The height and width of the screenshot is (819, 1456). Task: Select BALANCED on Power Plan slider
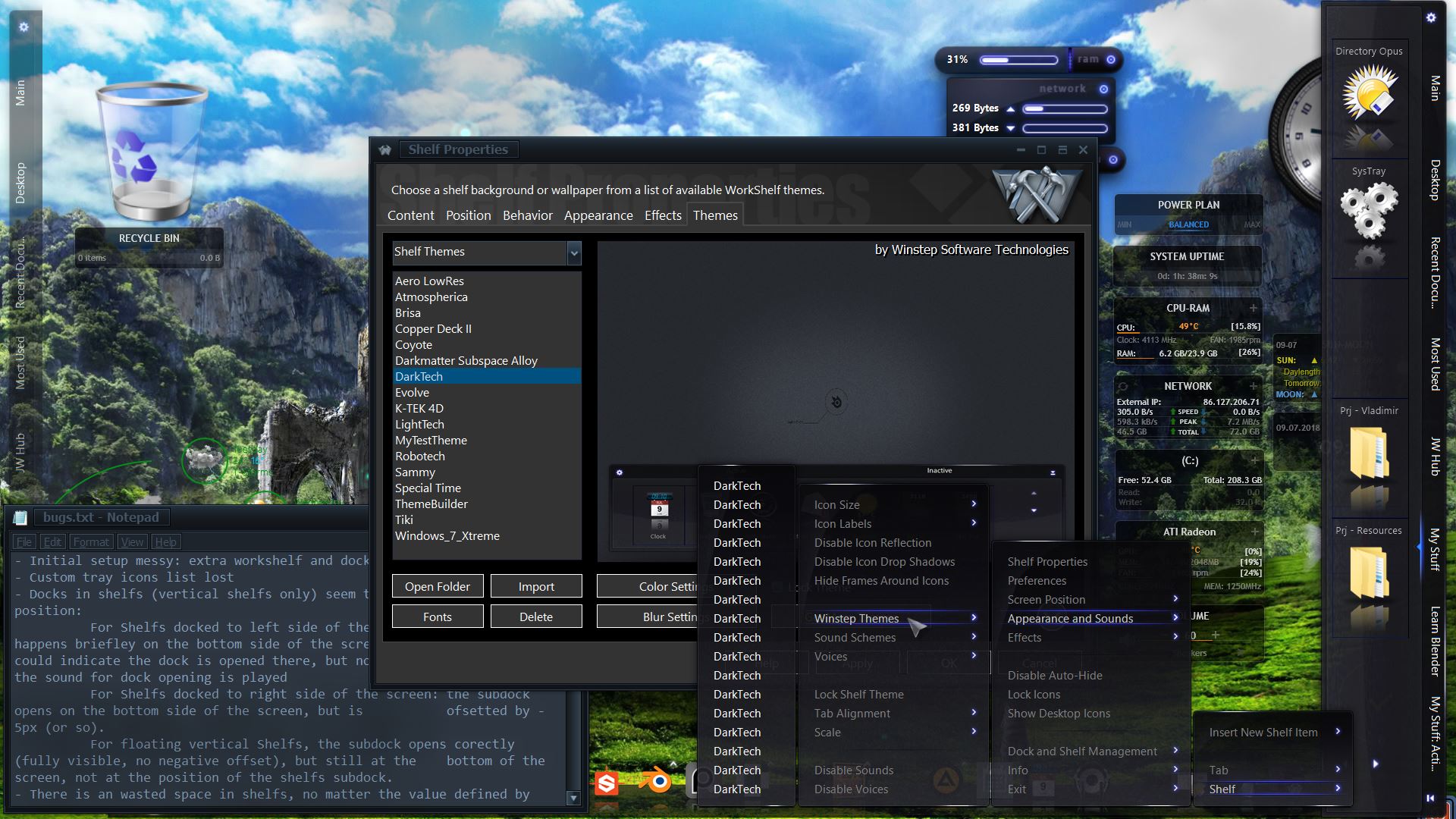pyautogui.click(x=1188, y=224)
